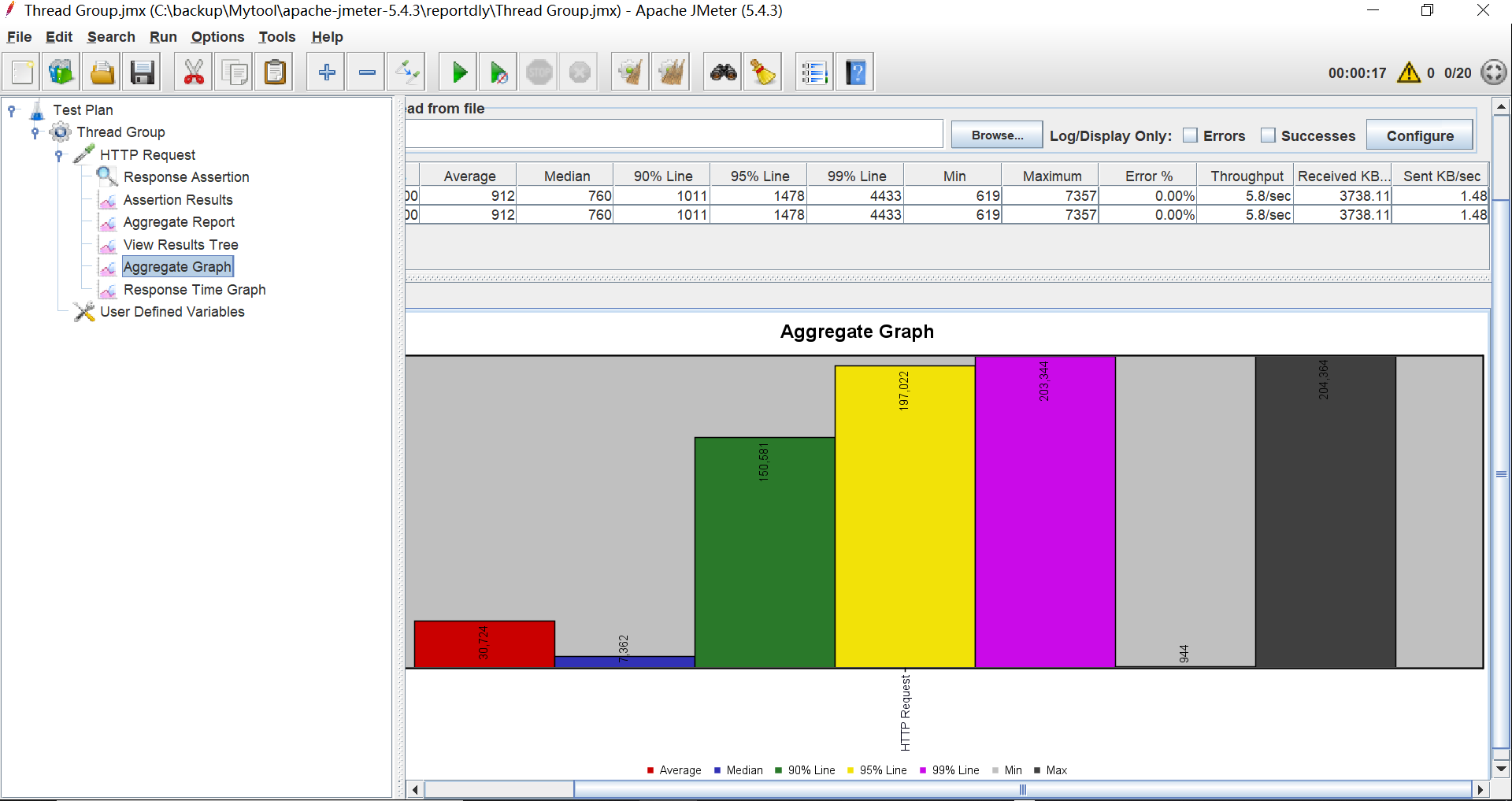The height and width of the screenshot is (801, 1512).
Task: Click the Maximum column header
Action: click(1052, 176)
